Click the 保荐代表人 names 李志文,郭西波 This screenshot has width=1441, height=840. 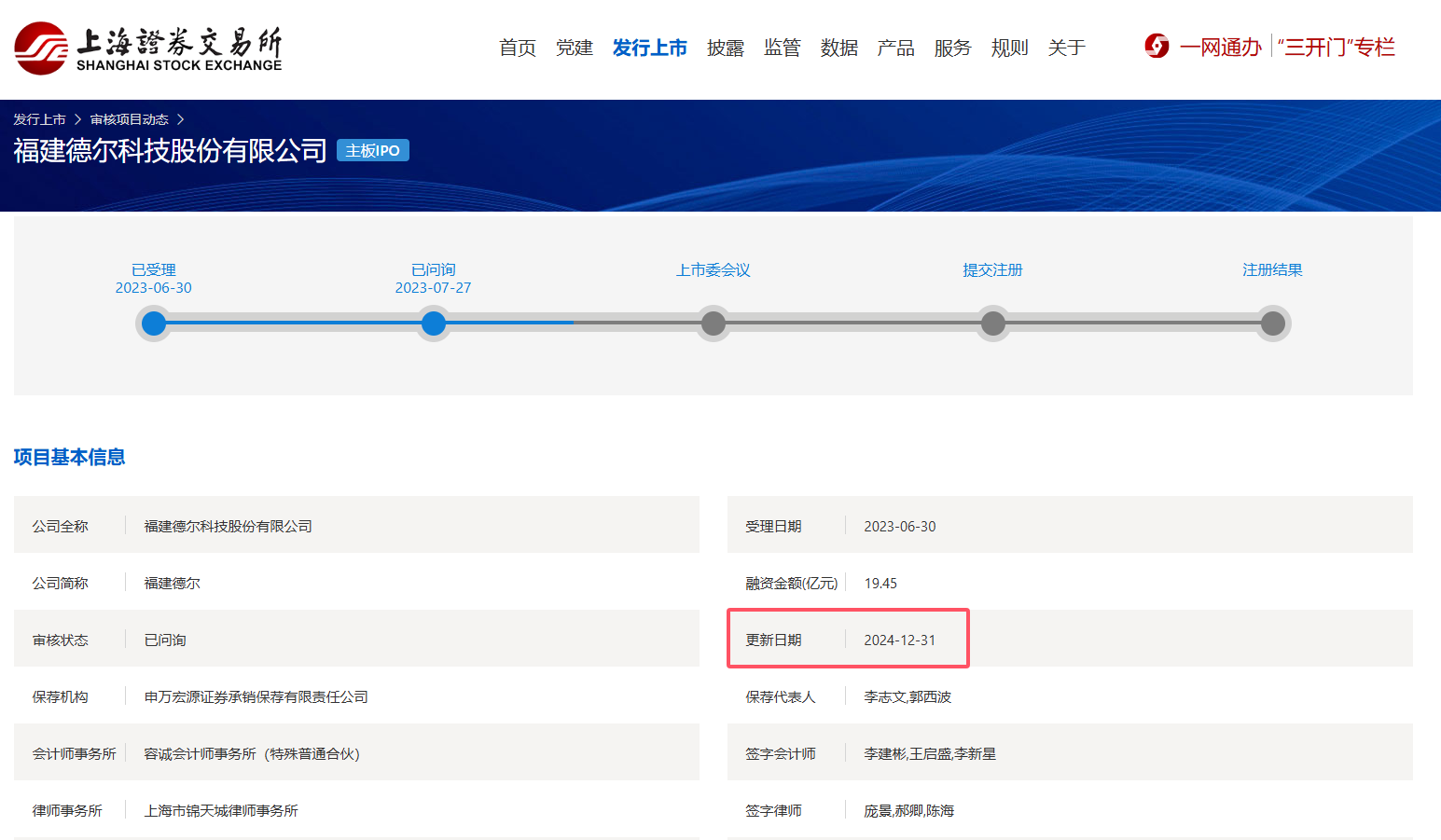coord(908,696)
